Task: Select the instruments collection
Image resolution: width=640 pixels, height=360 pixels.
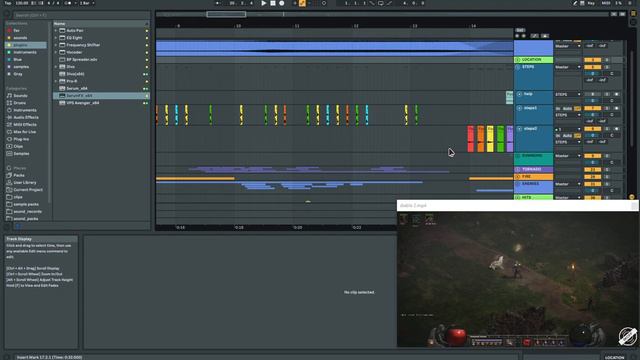Action: (24, 52)
